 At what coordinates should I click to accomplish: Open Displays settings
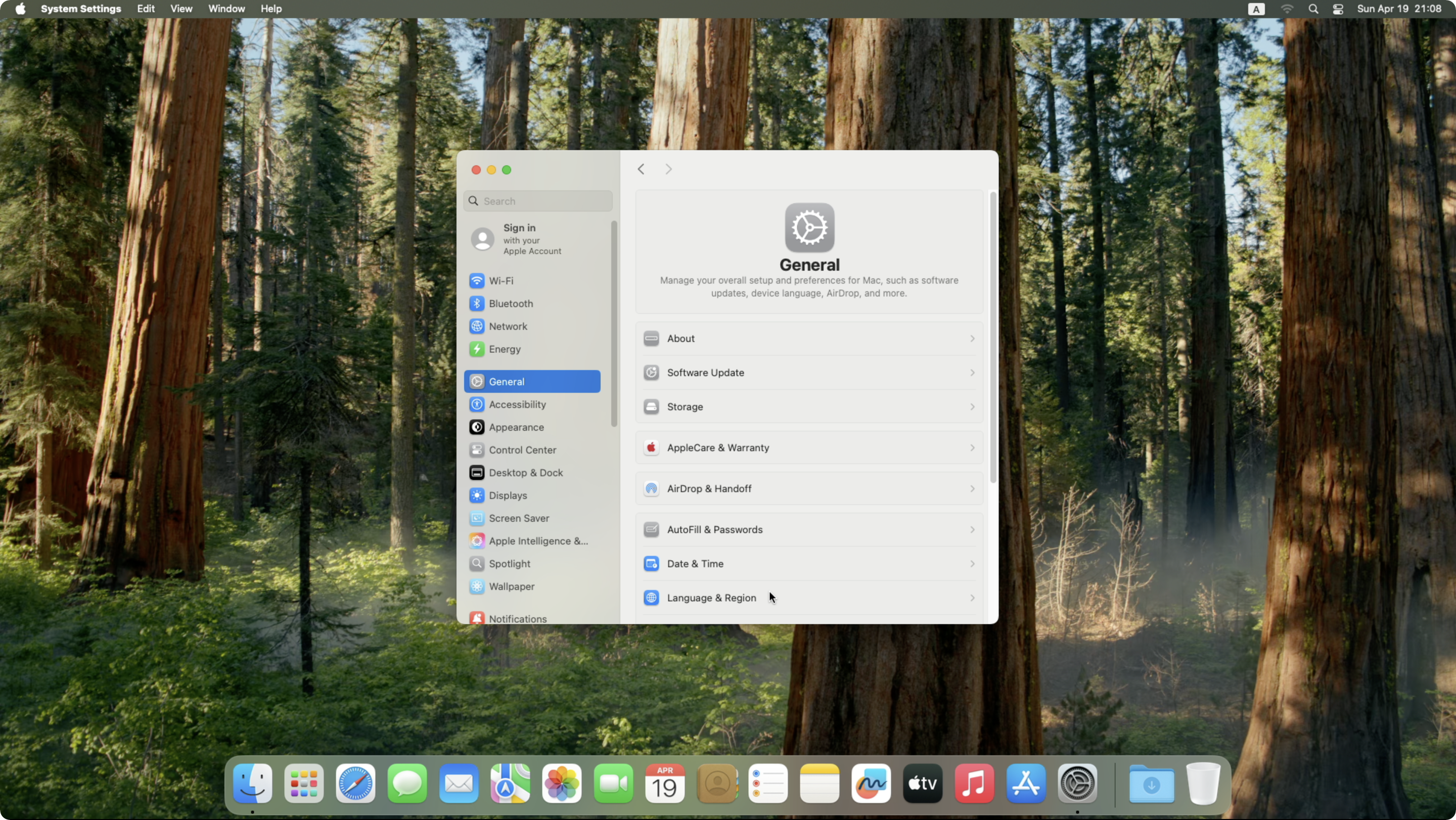point(532,495)
